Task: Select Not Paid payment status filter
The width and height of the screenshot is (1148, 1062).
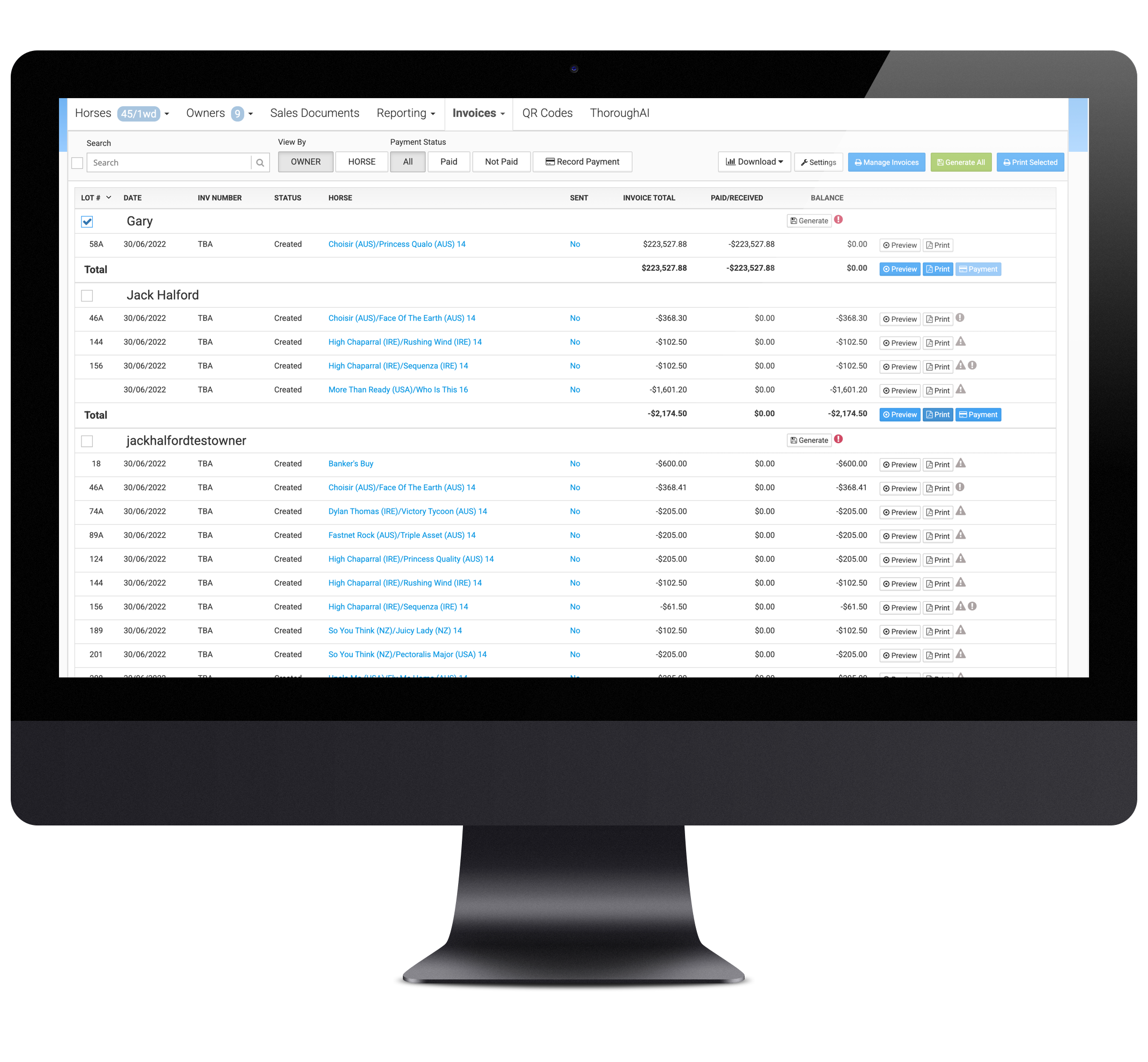Action: tap(500, 161)
